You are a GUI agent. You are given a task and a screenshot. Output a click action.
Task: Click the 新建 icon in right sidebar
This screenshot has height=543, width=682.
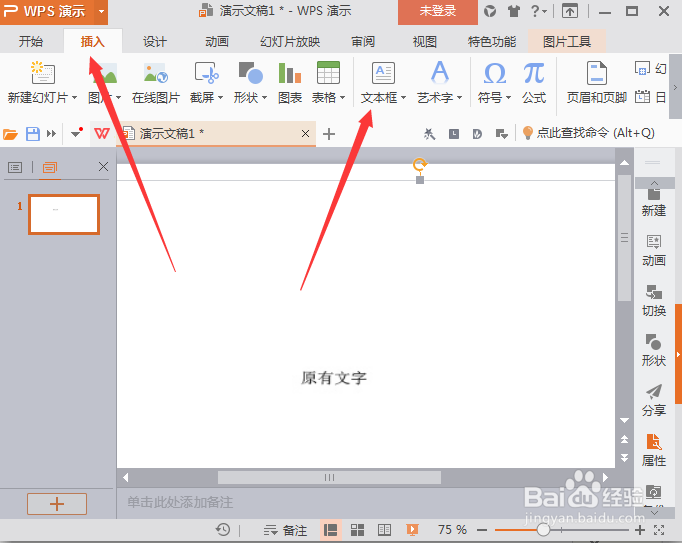(x=654, y=203)
